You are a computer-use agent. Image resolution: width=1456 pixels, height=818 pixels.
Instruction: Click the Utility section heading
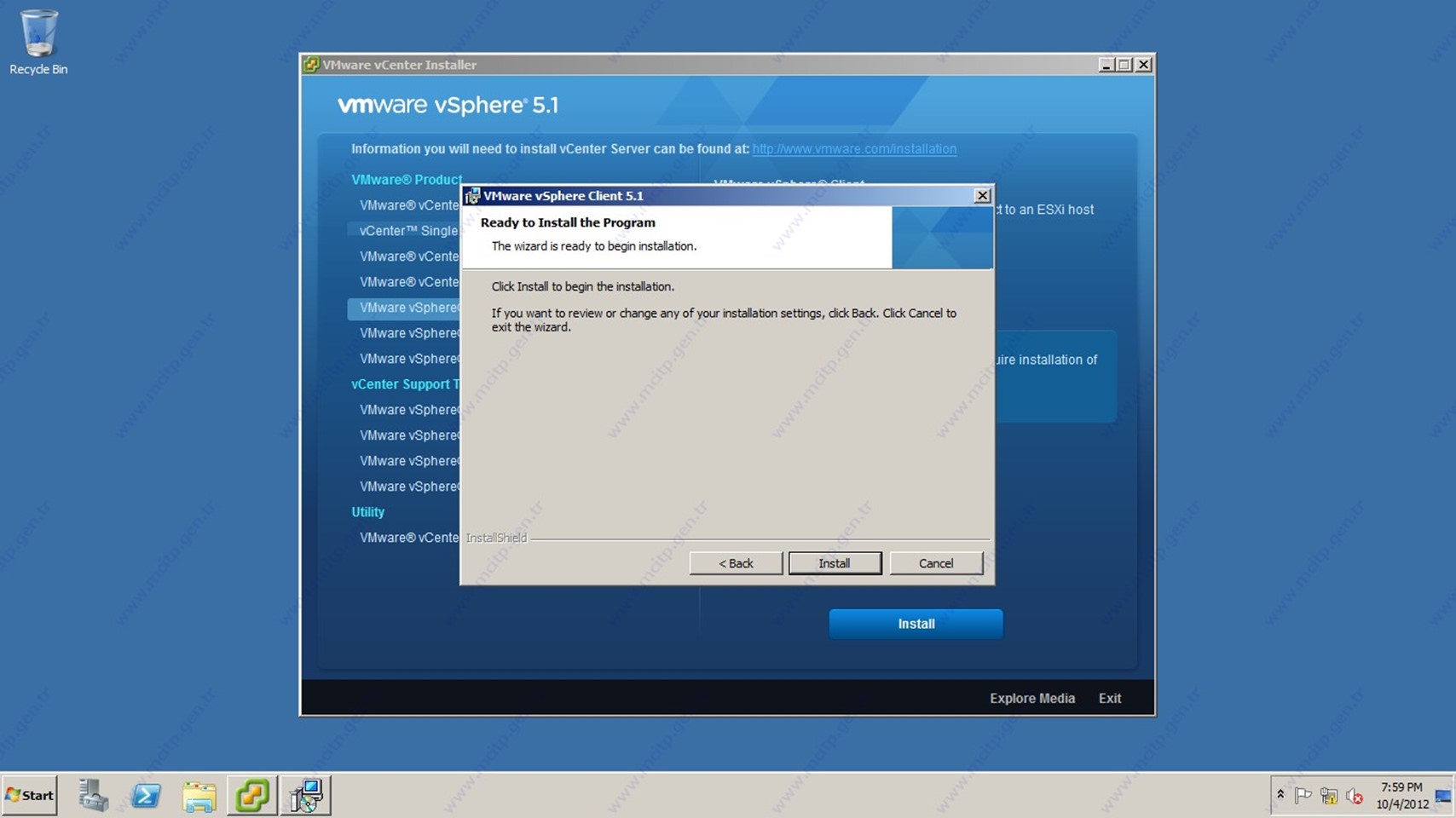point(368,512)
